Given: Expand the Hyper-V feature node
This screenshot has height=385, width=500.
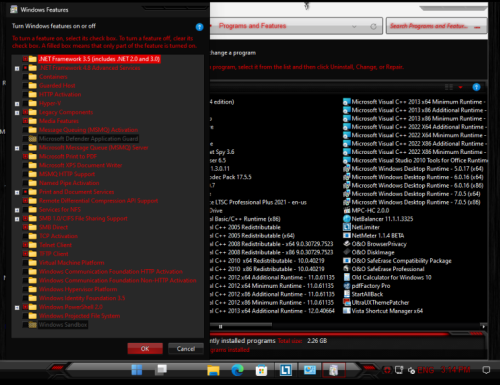Looking at the screenshot, I should click(x=17, y=104).
